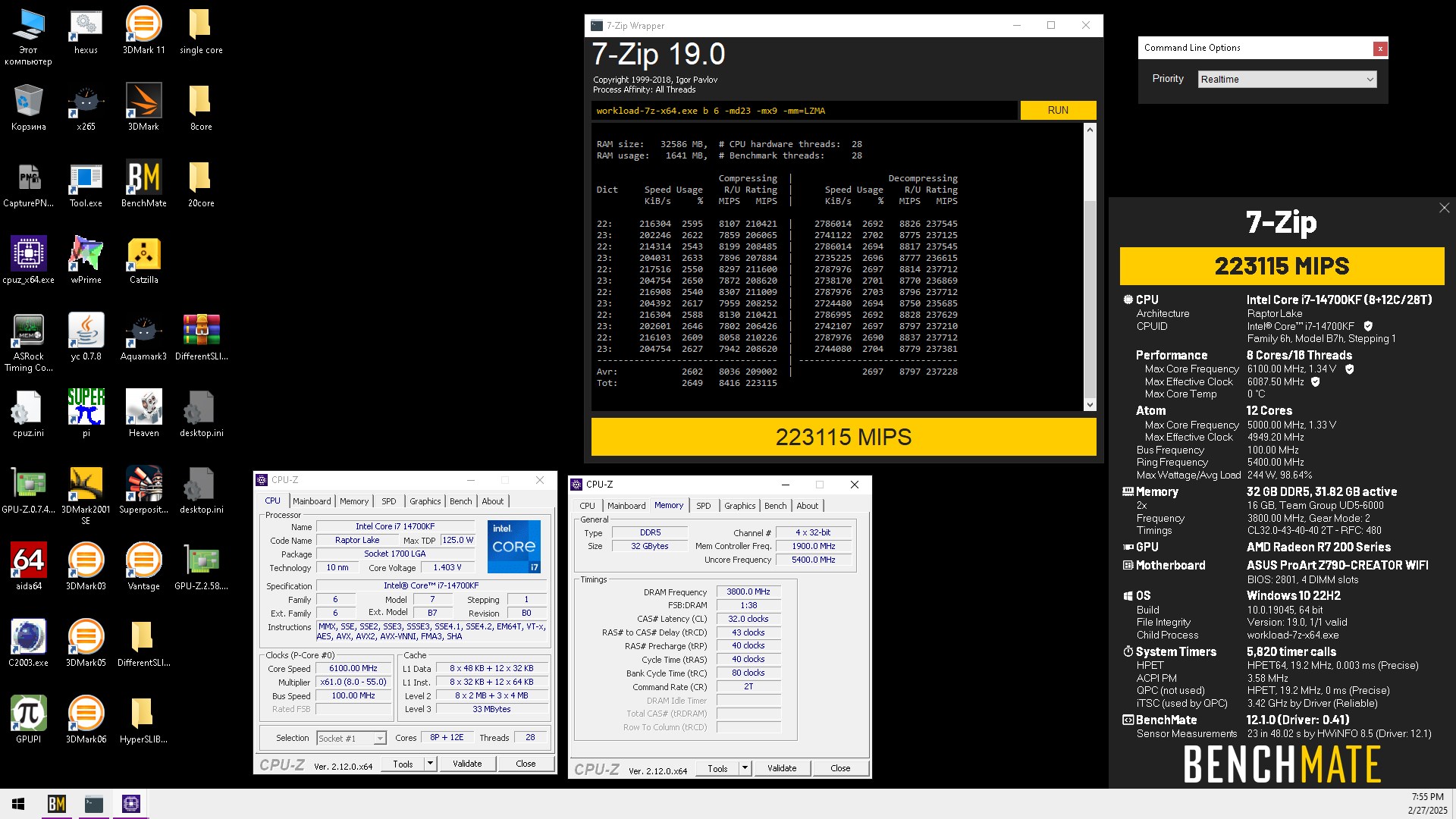Open Tools dropdown arrow in CPU-Z CPU window
The image size is (1456, 819).
430,764
